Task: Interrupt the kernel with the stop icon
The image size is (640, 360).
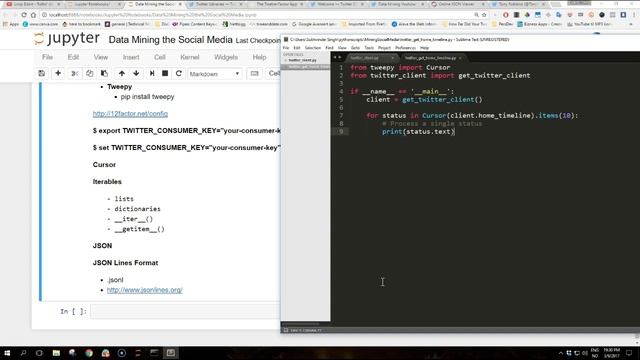Action: click(165, 73)
